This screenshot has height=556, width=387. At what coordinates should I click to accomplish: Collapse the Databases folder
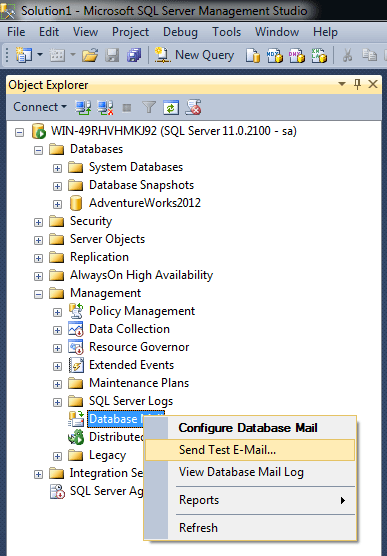click(38, 150)
